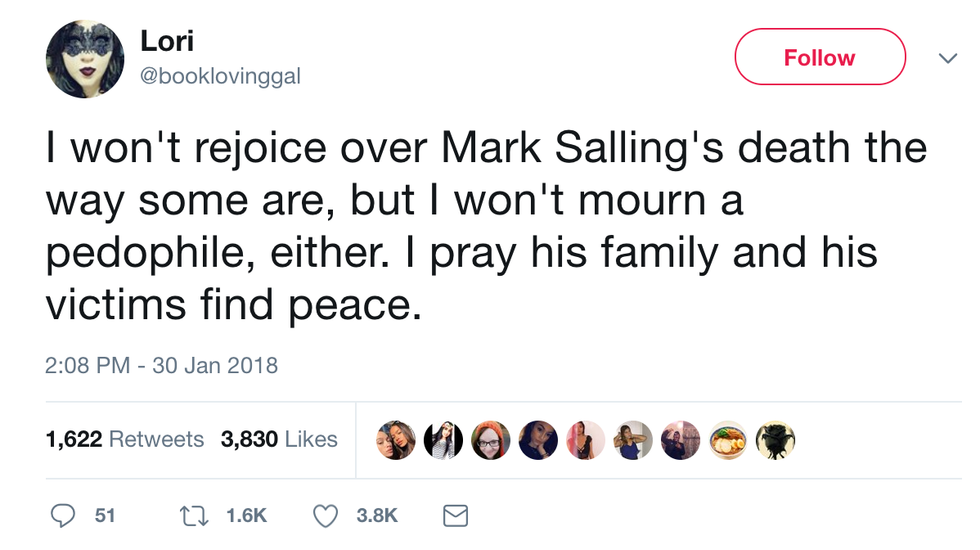Open the liker avatar with glasses and orange beanie
This screenshot has height=550, width=980.
coord(491,440)
